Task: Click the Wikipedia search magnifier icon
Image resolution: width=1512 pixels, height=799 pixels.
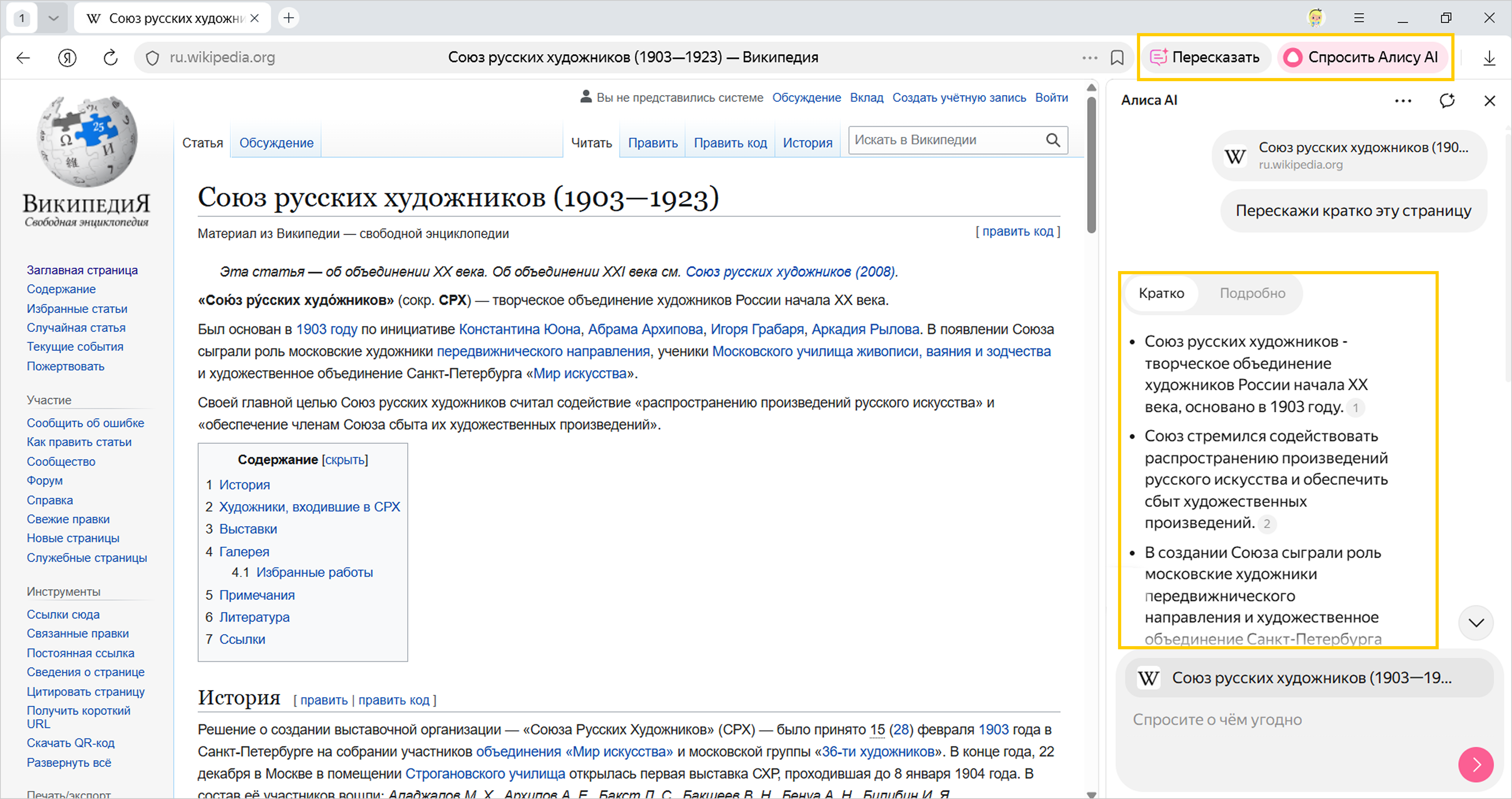Action: [x=1053, y=140]
